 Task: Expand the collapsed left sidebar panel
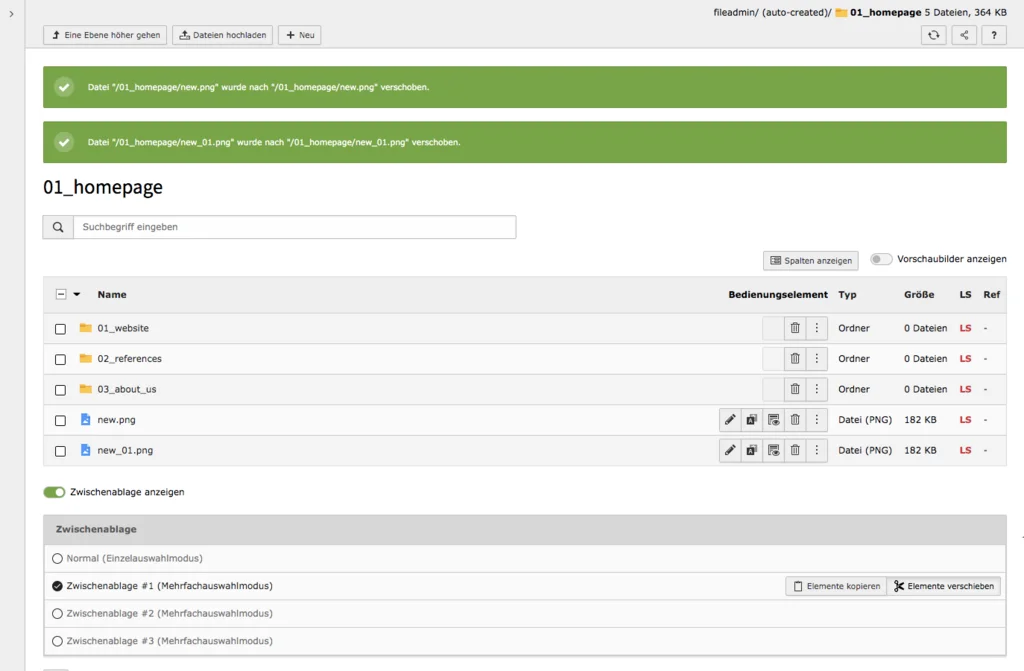pos(10,15)
